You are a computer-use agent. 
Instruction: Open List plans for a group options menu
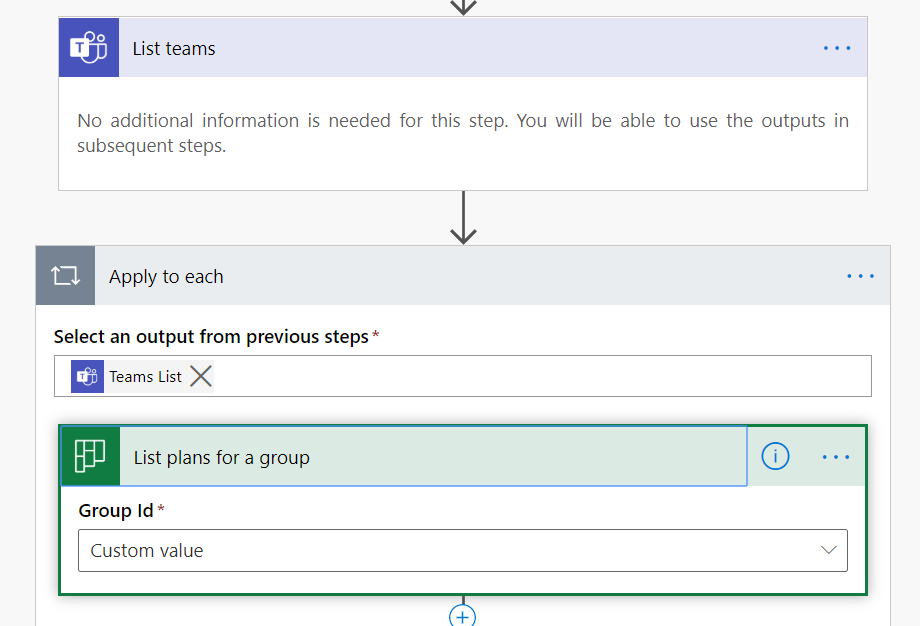coord(836,456)
